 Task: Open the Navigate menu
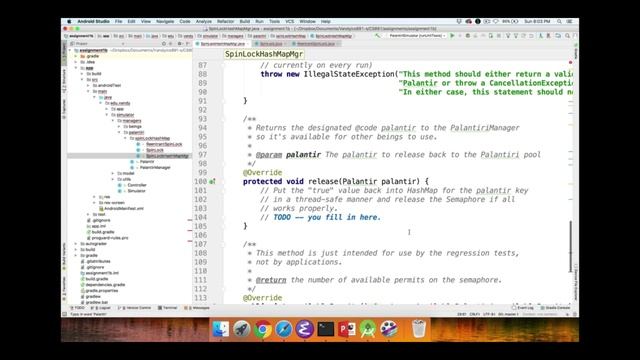click(165, 21)
